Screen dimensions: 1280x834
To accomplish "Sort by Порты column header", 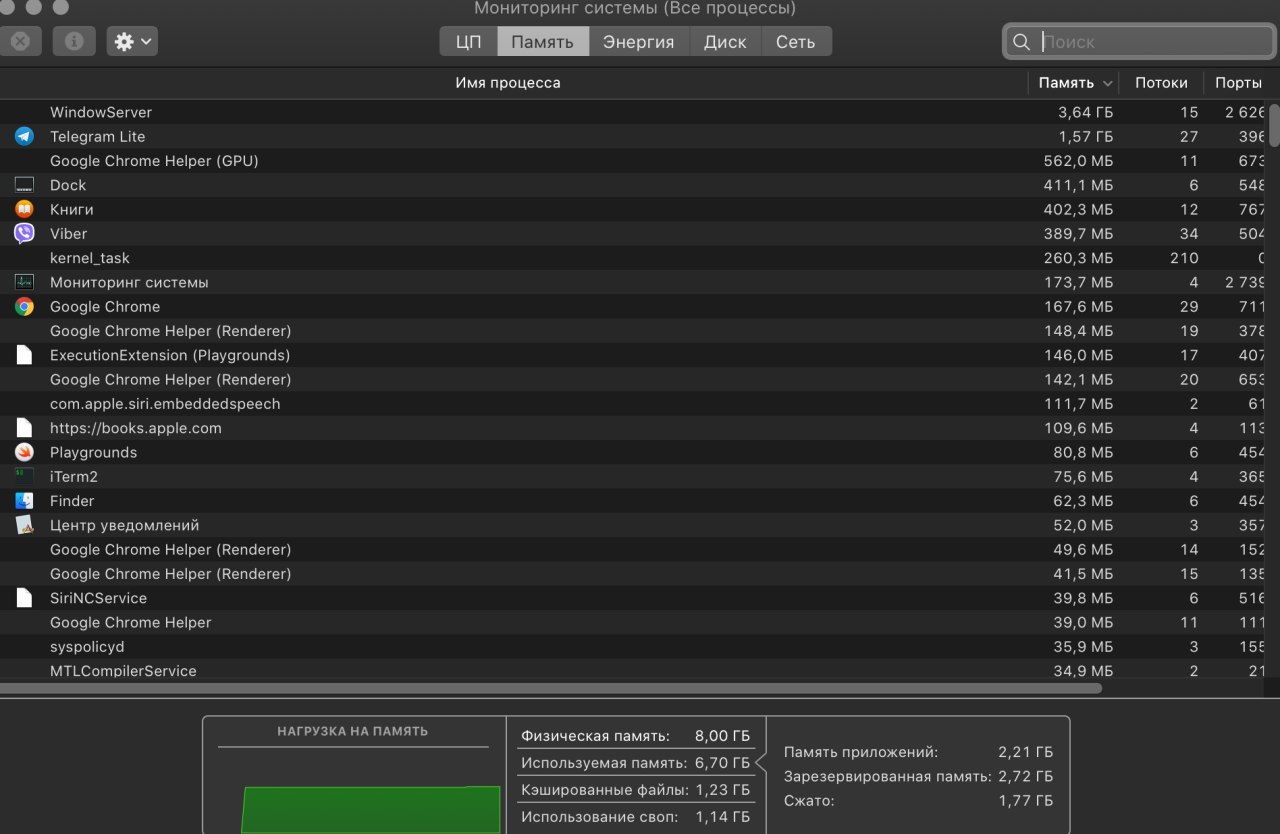I will coord(1238,83).
